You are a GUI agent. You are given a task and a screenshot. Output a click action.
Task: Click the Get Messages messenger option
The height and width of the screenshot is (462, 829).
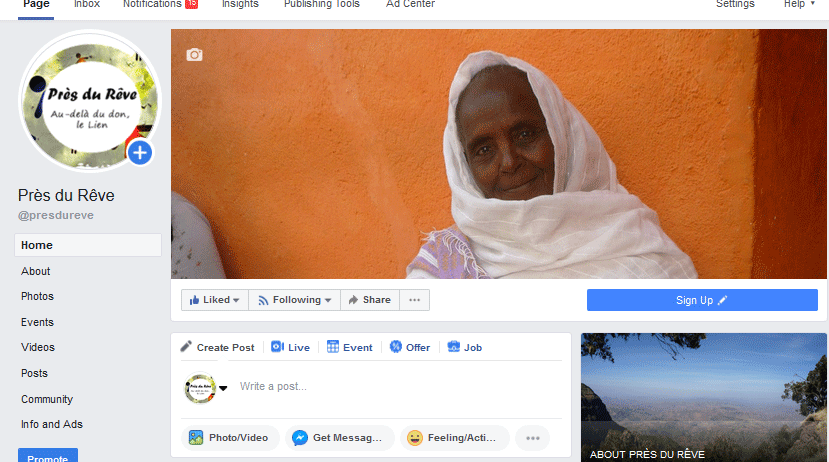339,438
